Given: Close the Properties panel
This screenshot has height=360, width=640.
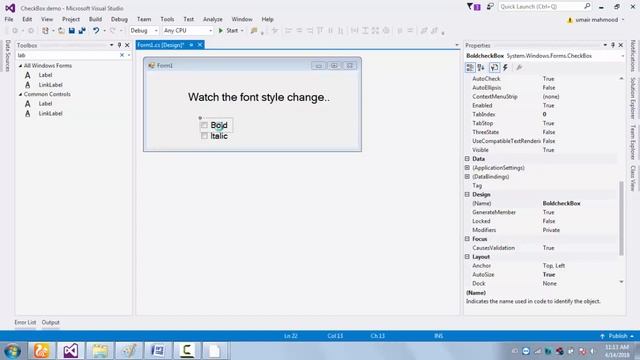Looking at the screenshot, I should (x=620, y=45).
